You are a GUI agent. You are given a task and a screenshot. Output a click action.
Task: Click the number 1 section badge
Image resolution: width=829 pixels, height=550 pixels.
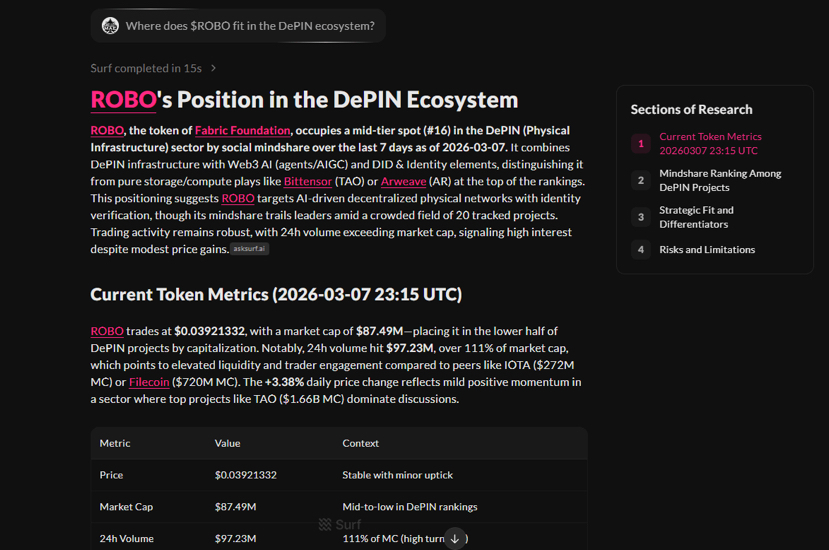pyautogui.click(x=641, y=143)
